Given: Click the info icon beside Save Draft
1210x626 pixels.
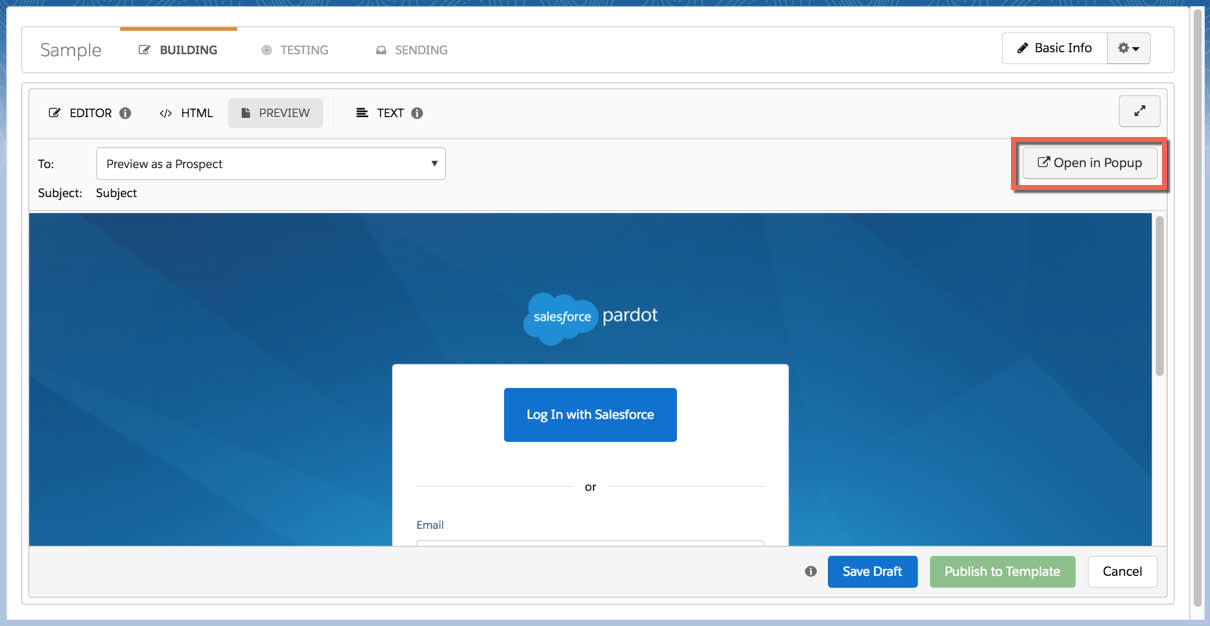Looking at the screenshot, I should 811,572.
